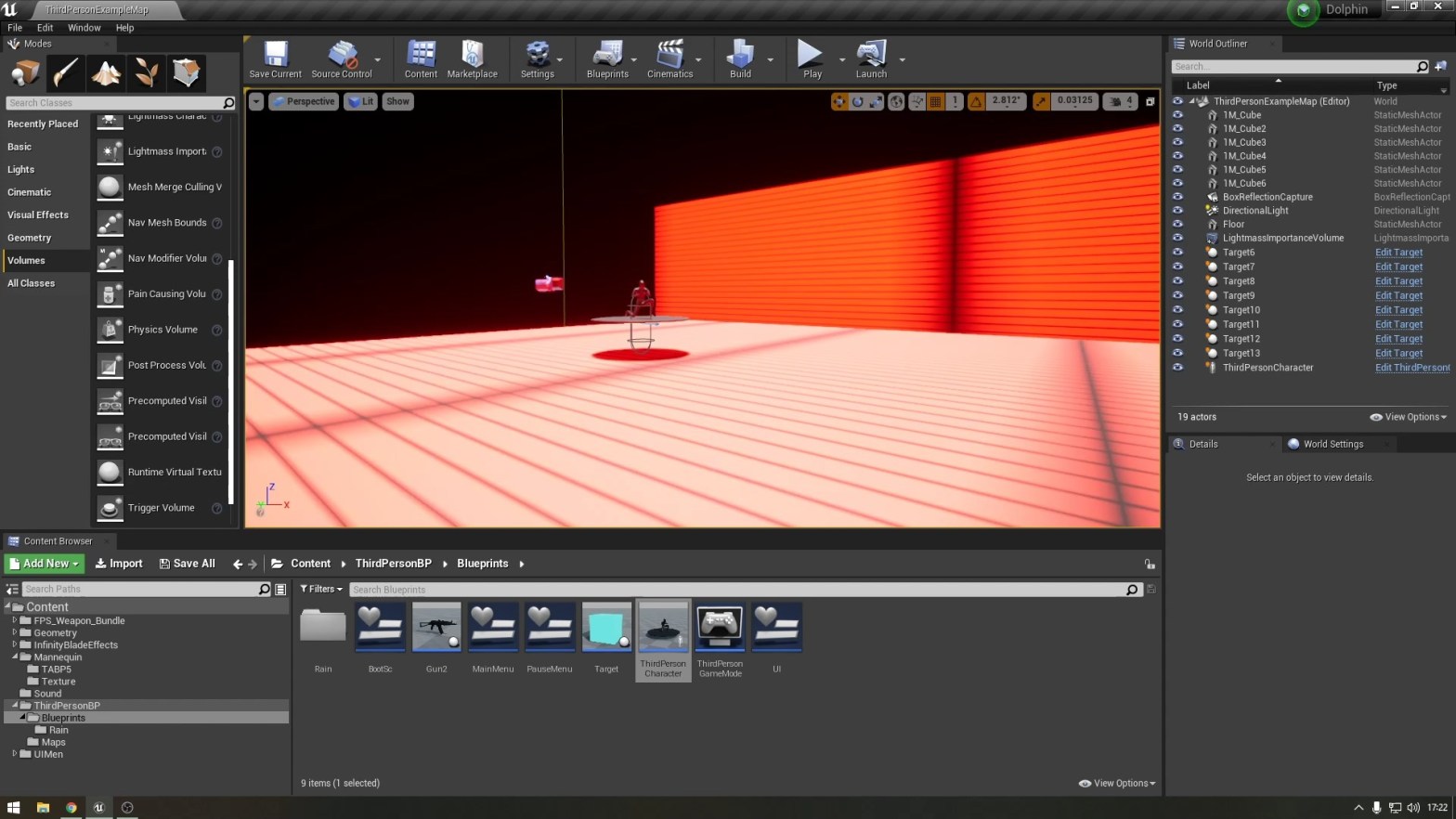Click the Build lighting icon
1456x819 pixels.
tap(740, 59)
